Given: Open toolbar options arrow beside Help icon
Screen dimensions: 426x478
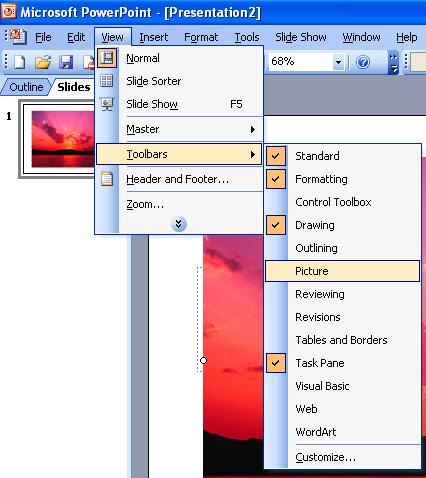Looking at the screenshot, I should click(x=393, y=62).
